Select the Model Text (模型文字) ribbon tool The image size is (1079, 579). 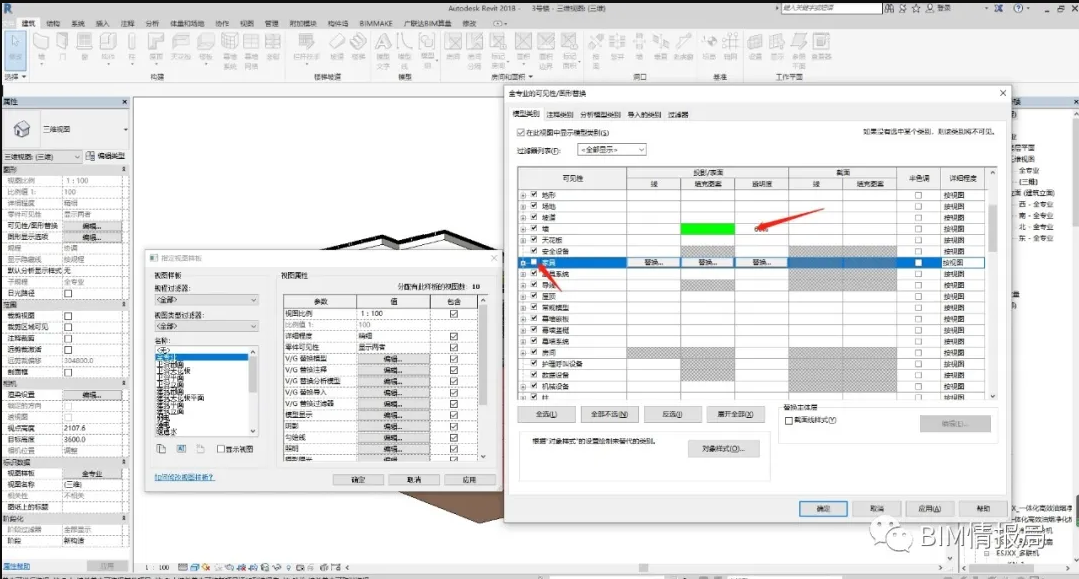pos(383,50)
